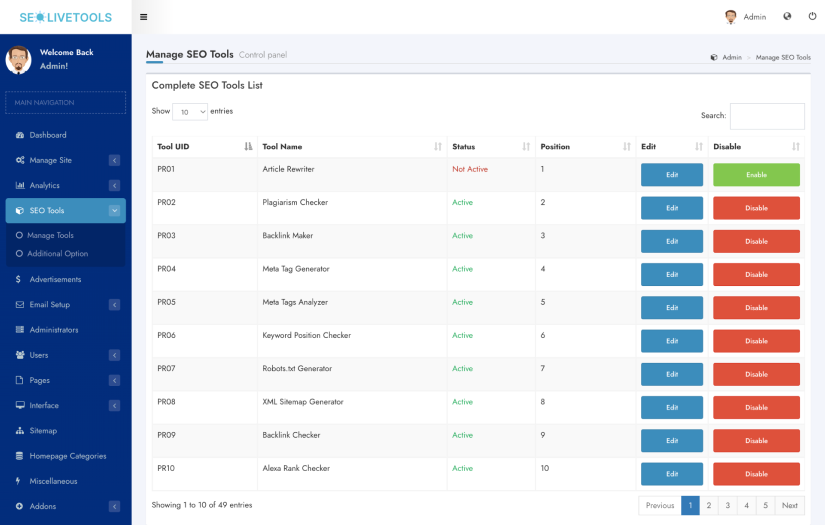Click the Homepage Categories database icon
The image size is (825, 525).
[x=19, y=456]
